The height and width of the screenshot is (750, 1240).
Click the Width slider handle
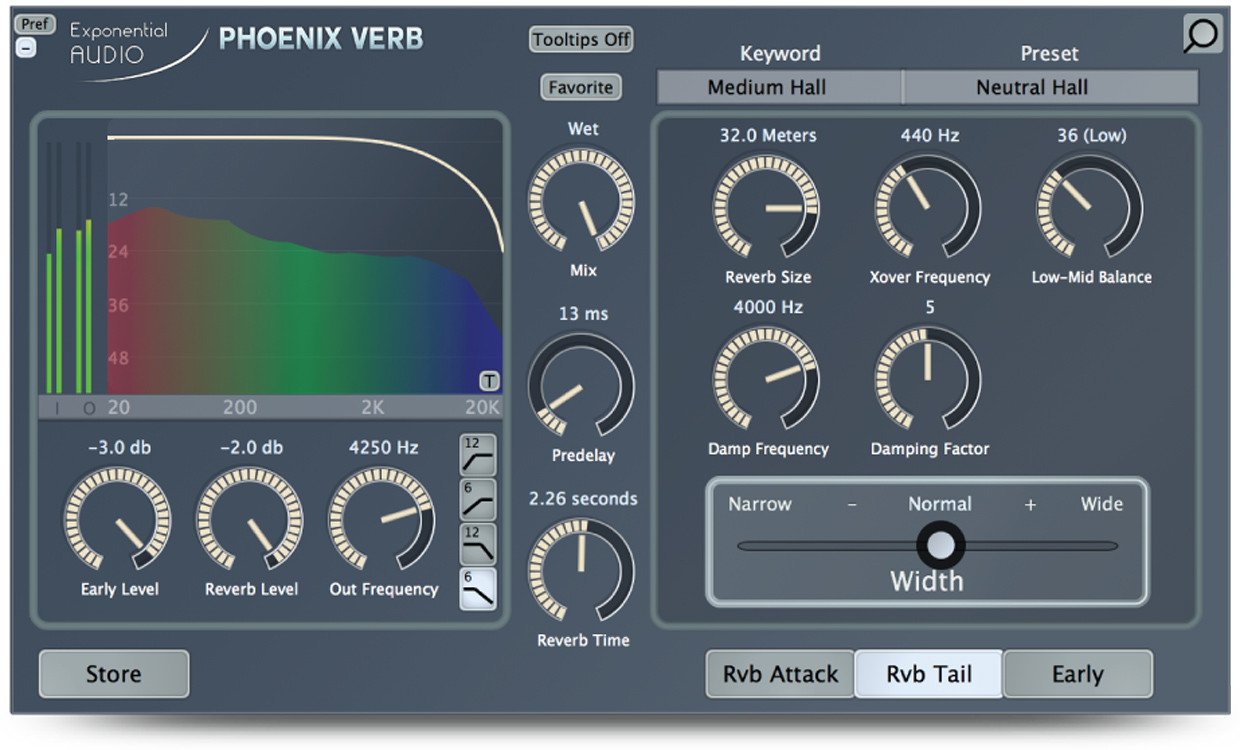[x=940, y=545]
